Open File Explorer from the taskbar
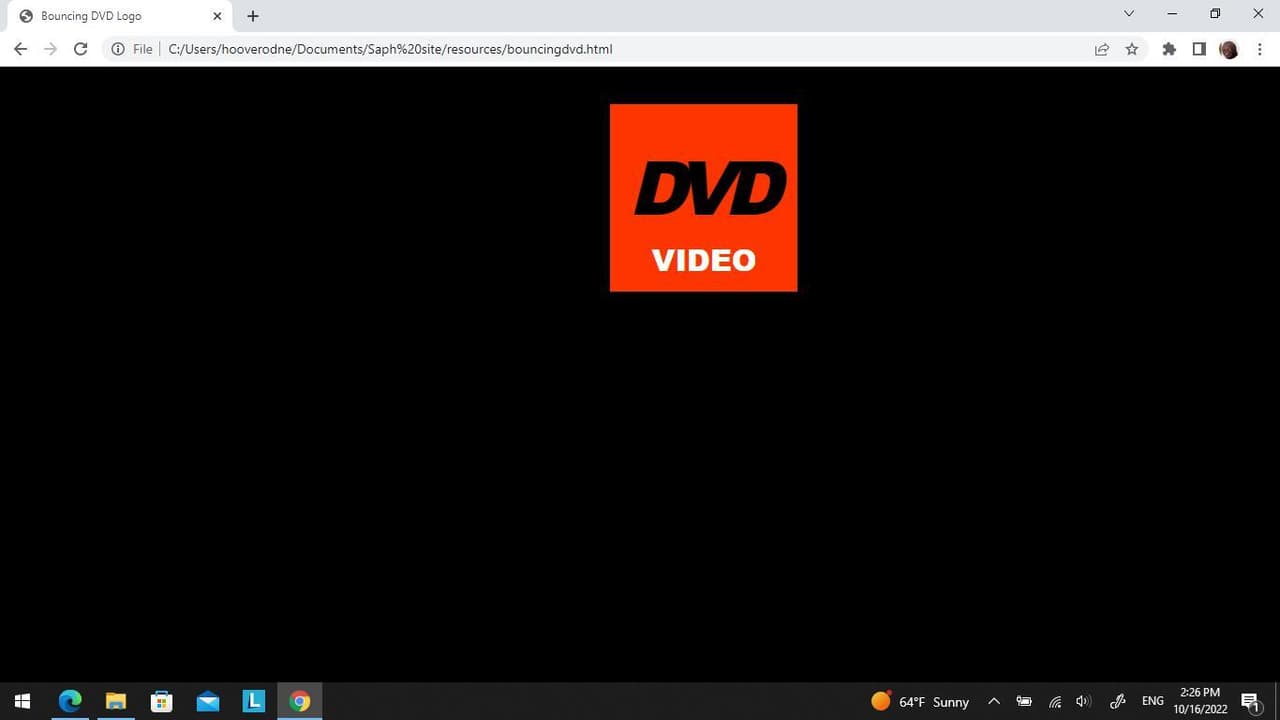 [x=115, y=701]
